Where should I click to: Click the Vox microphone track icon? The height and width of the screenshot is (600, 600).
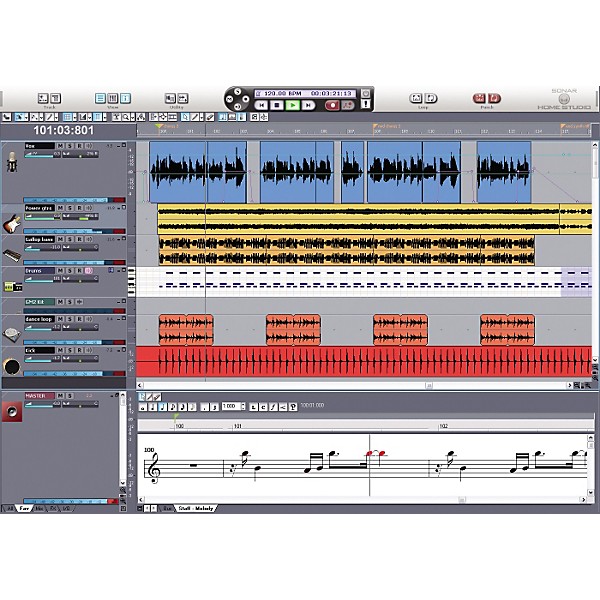coord(12,162)
